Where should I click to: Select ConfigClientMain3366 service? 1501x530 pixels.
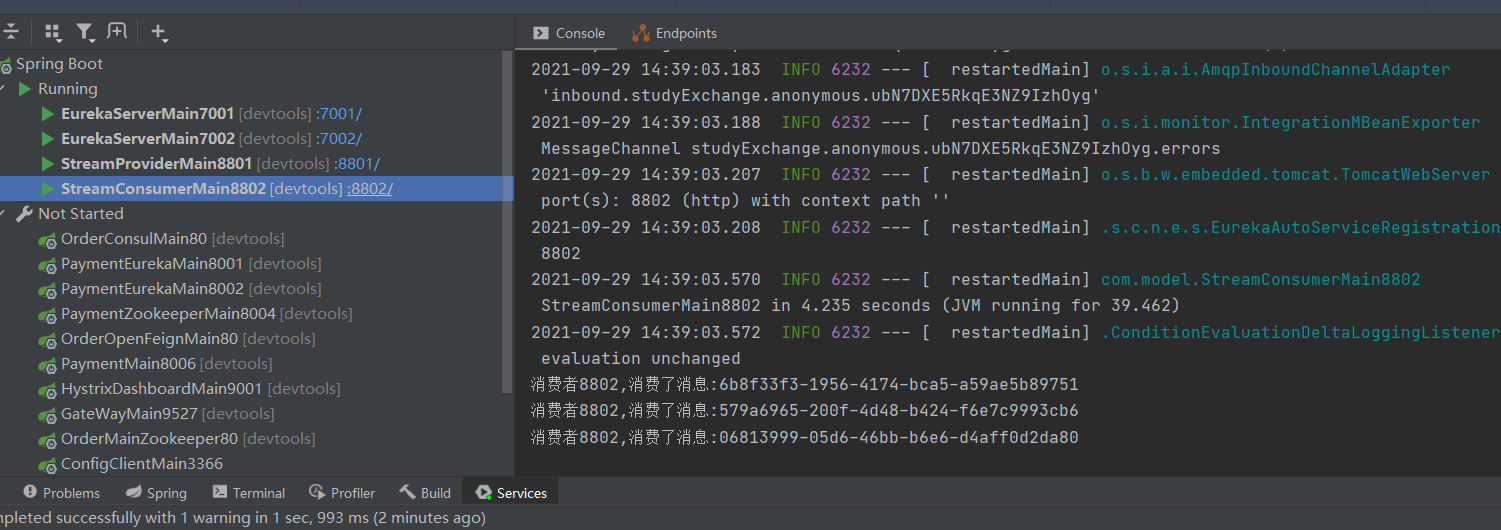pos(142,464)
